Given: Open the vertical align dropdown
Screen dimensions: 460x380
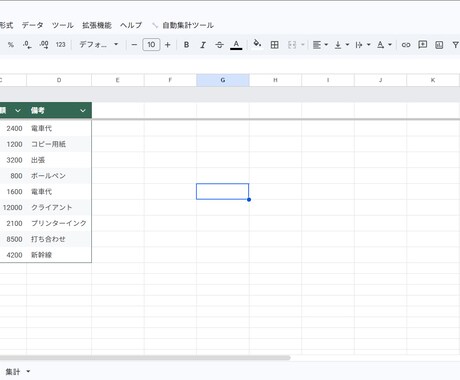Looking at the screenshot, I should point(342,45).
